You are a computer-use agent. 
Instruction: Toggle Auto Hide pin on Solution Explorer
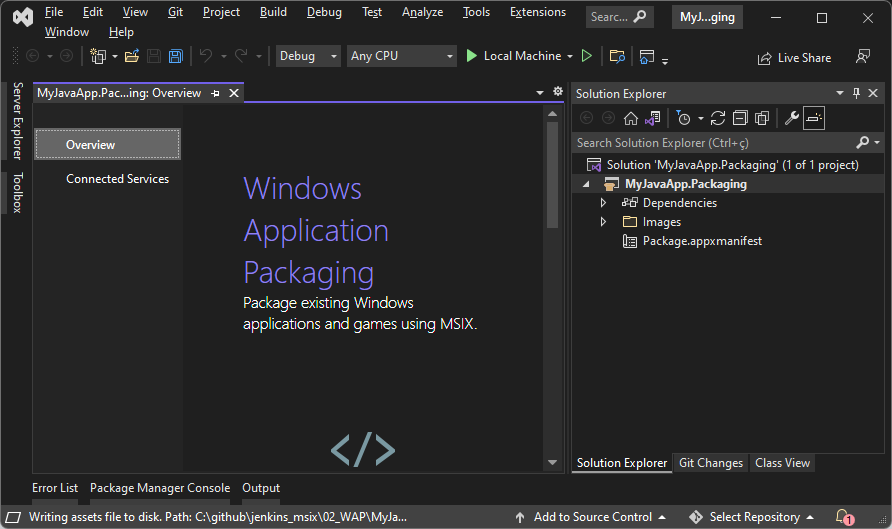point(856,93)
